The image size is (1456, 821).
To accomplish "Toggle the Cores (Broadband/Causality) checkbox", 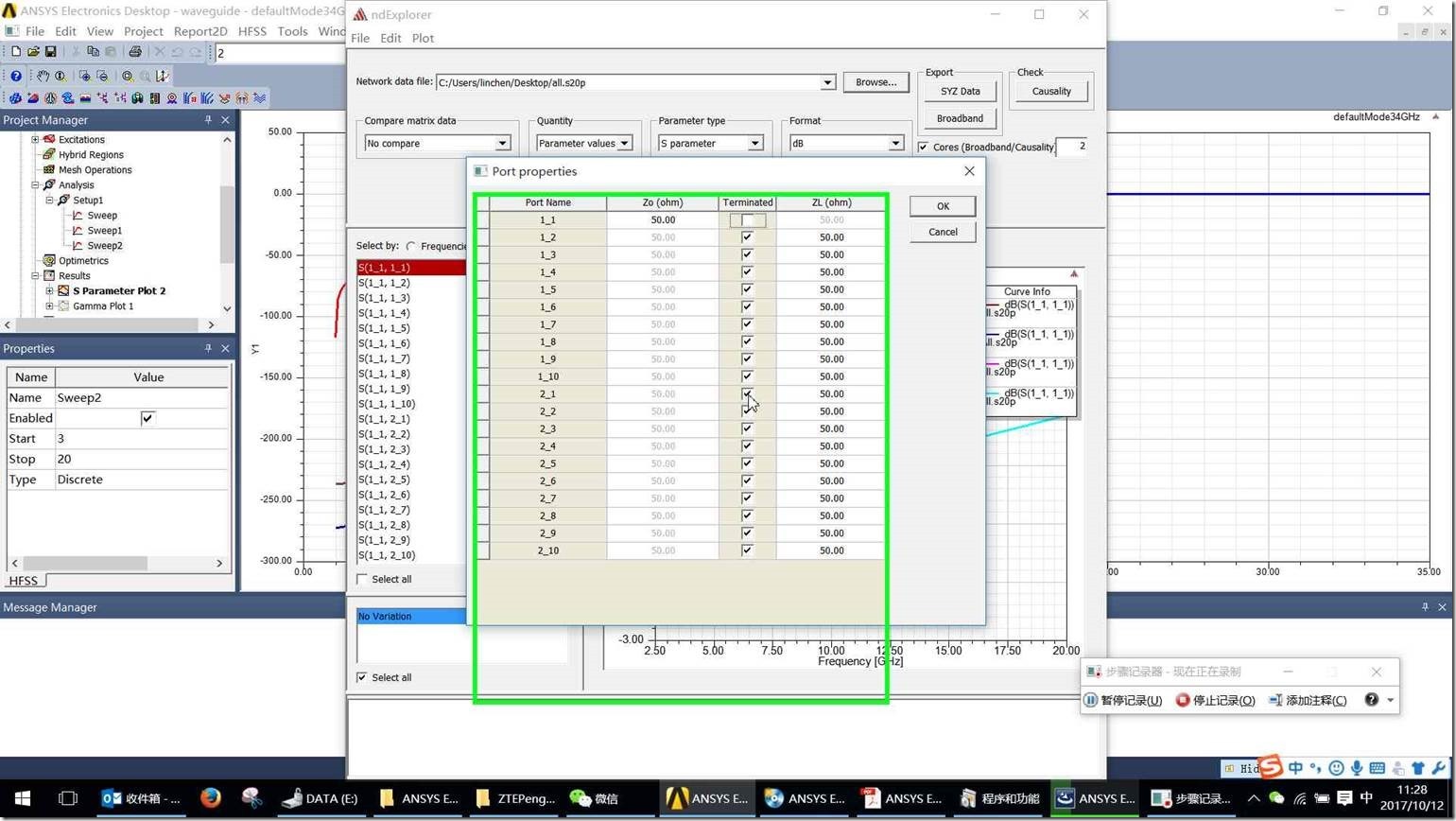I will coord(923,147).
